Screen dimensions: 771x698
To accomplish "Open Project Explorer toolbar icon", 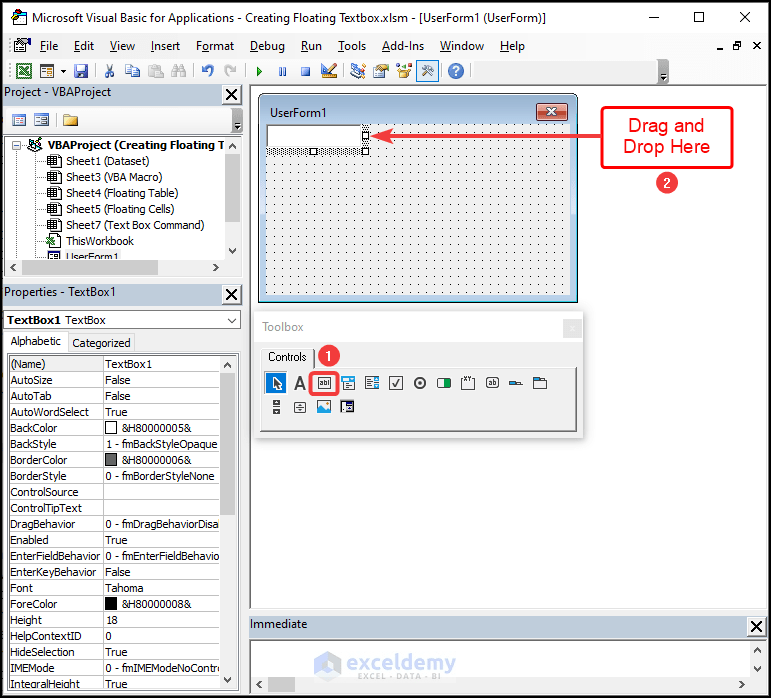I will coord(357,71).
